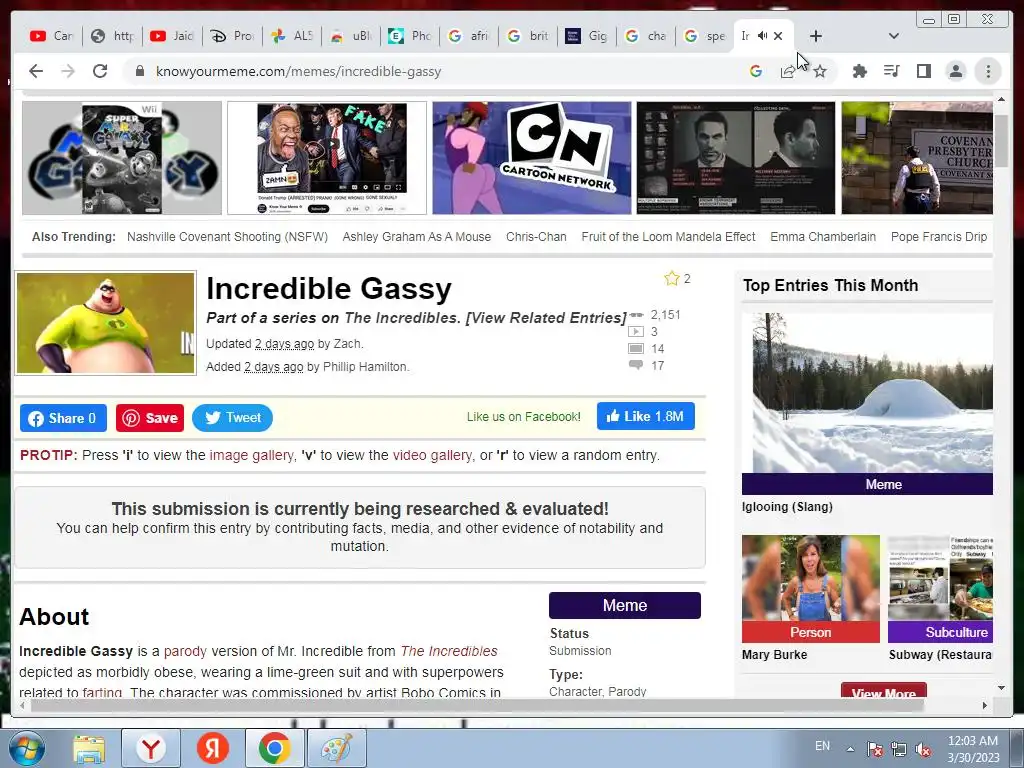The image size is (1024, 768).
Task: Switch to the 'http' tab
Action: [112, 36]
